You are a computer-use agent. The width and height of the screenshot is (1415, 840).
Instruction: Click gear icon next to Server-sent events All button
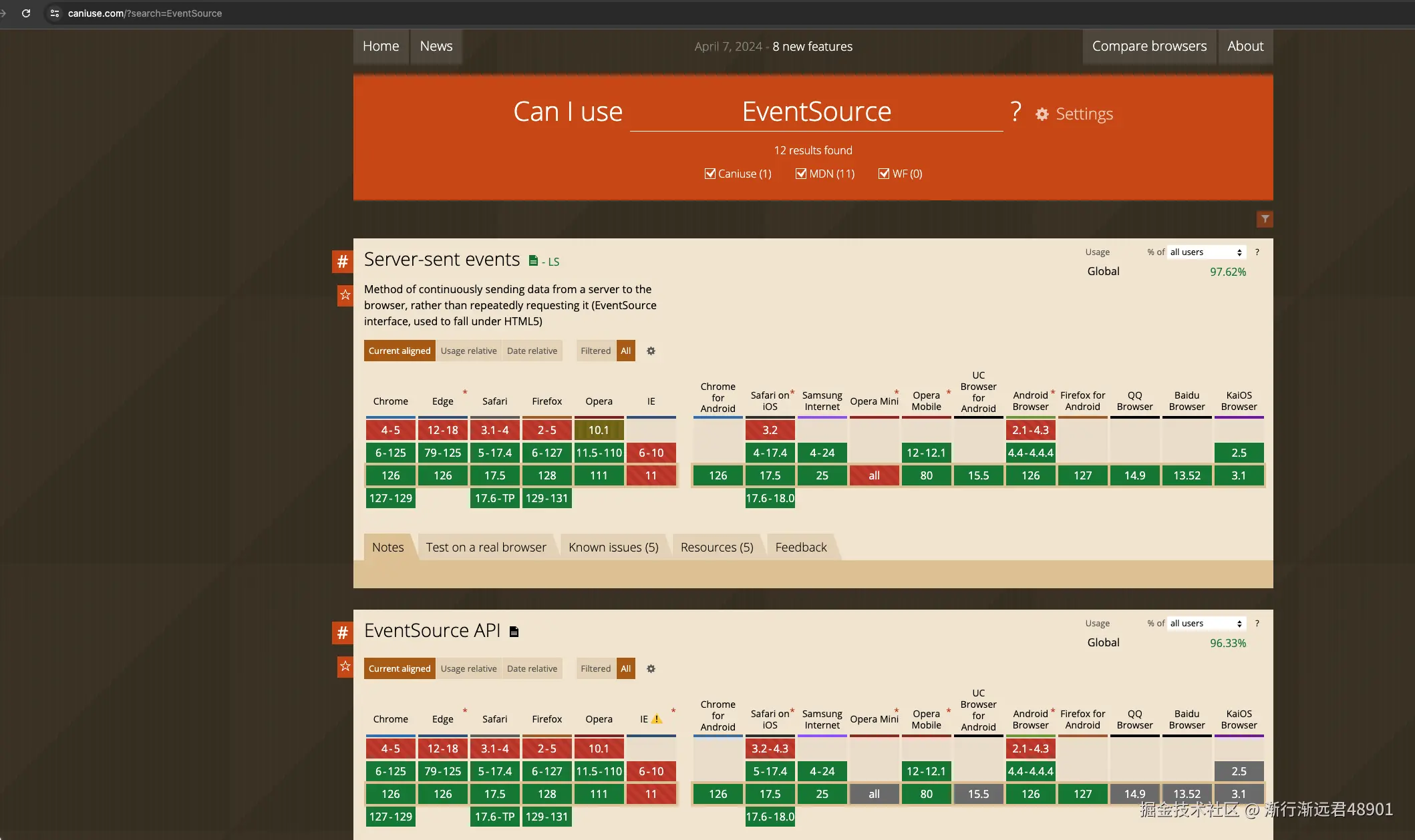tap(651, 351)
